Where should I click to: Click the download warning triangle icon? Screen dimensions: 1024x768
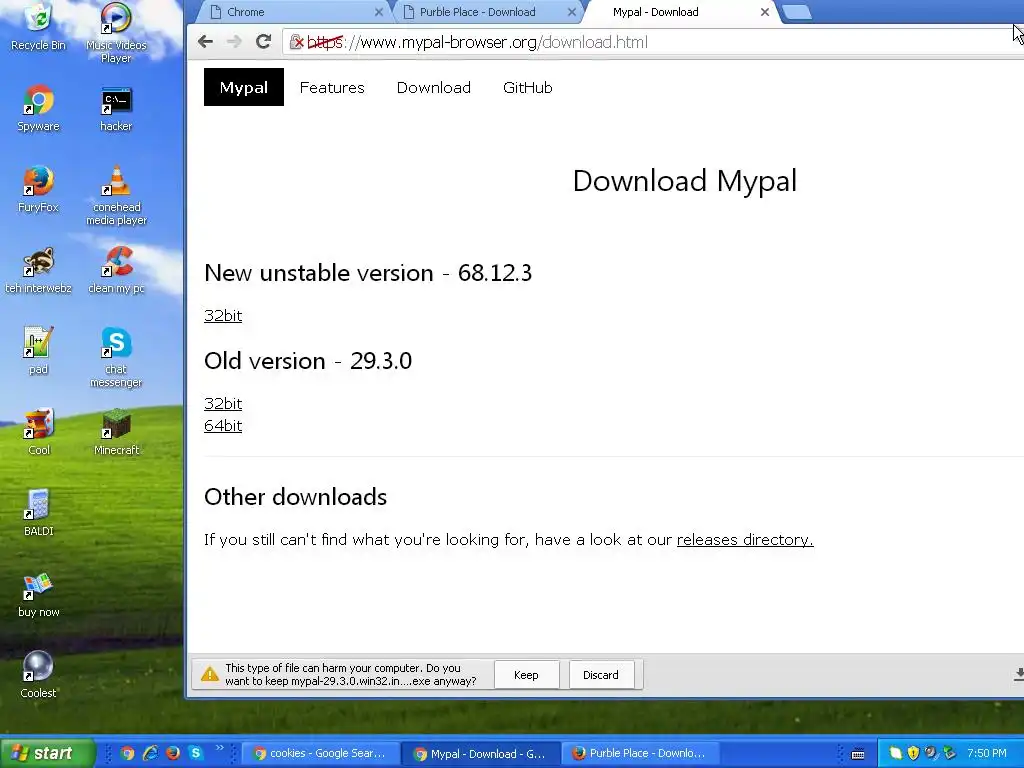point(210,674)
